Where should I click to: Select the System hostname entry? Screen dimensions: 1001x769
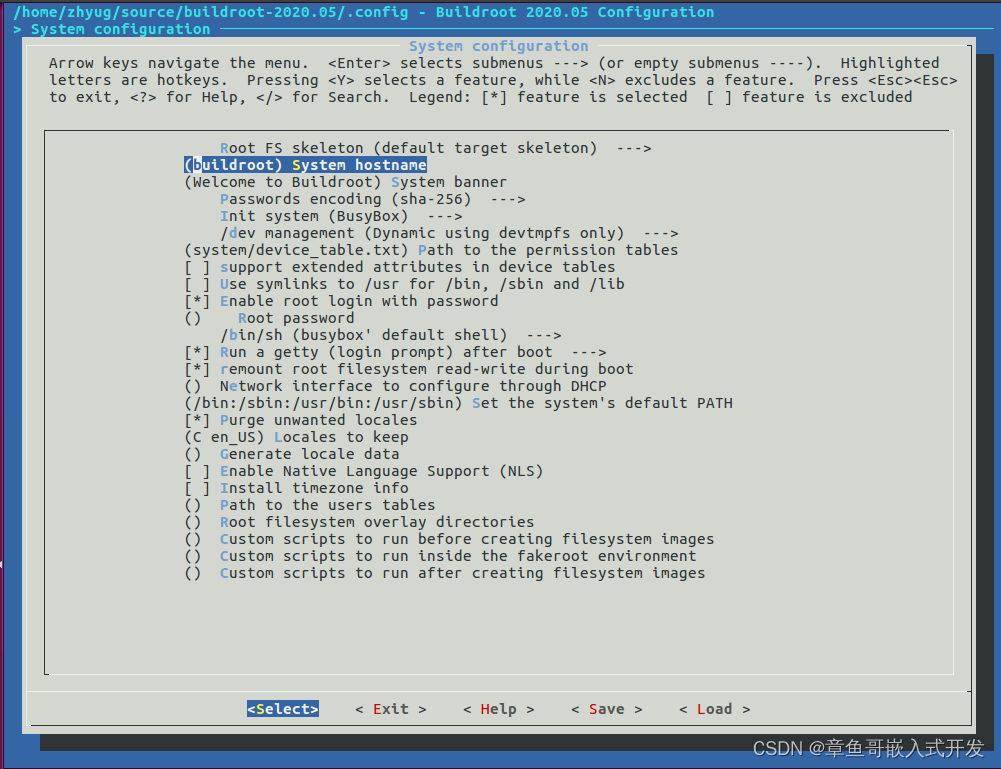pos(305,165)
